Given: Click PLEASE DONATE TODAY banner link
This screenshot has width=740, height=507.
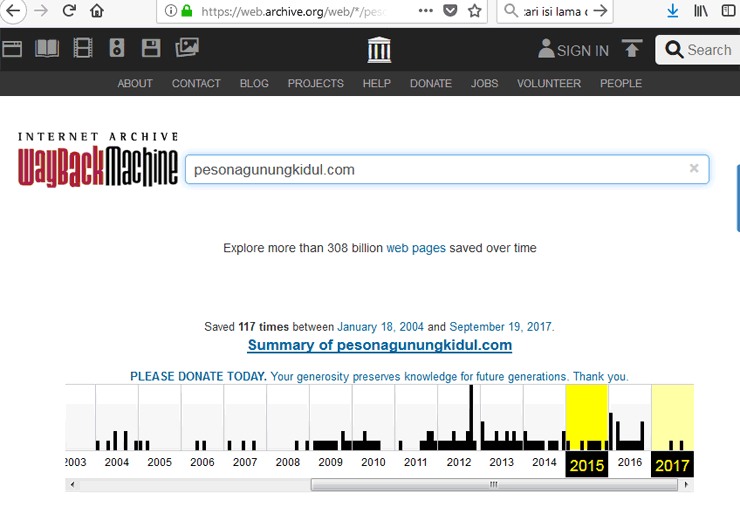Looking at the screenshot, I should coord(379,376).
